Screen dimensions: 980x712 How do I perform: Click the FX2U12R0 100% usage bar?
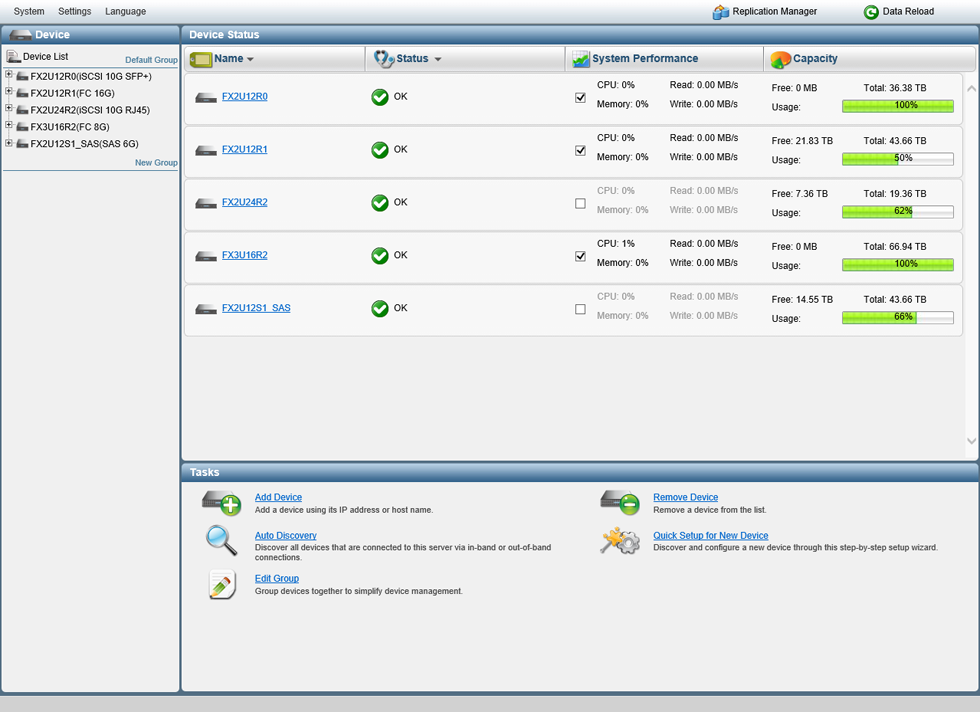click(x=898, y=106)
